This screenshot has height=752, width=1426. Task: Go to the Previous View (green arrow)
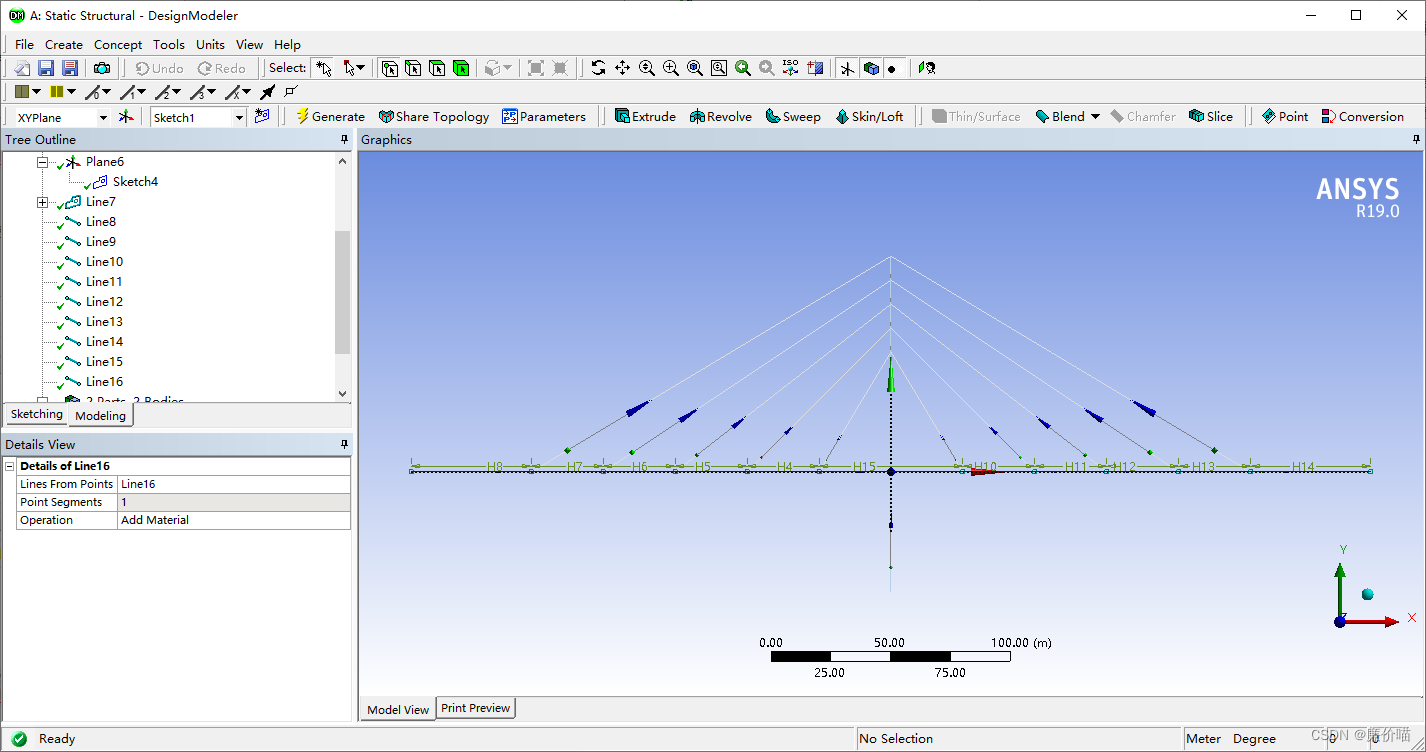coord(742,68)
